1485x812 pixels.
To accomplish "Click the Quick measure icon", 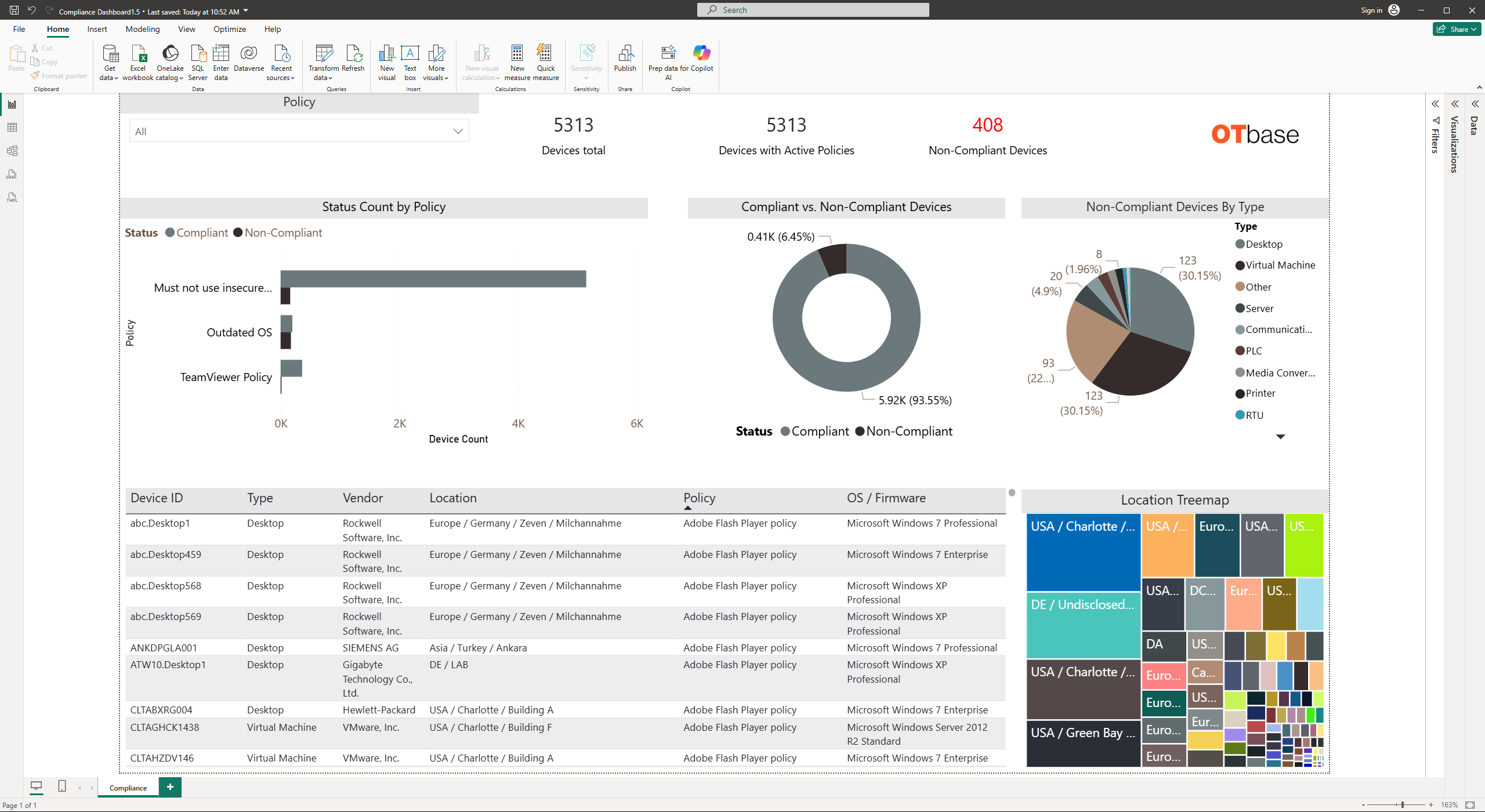I will [545, 54].
